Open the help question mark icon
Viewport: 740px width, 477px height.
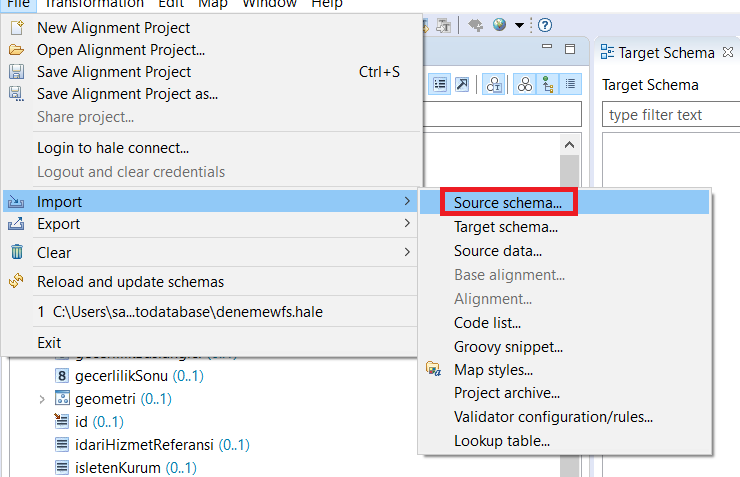[545, 25]
